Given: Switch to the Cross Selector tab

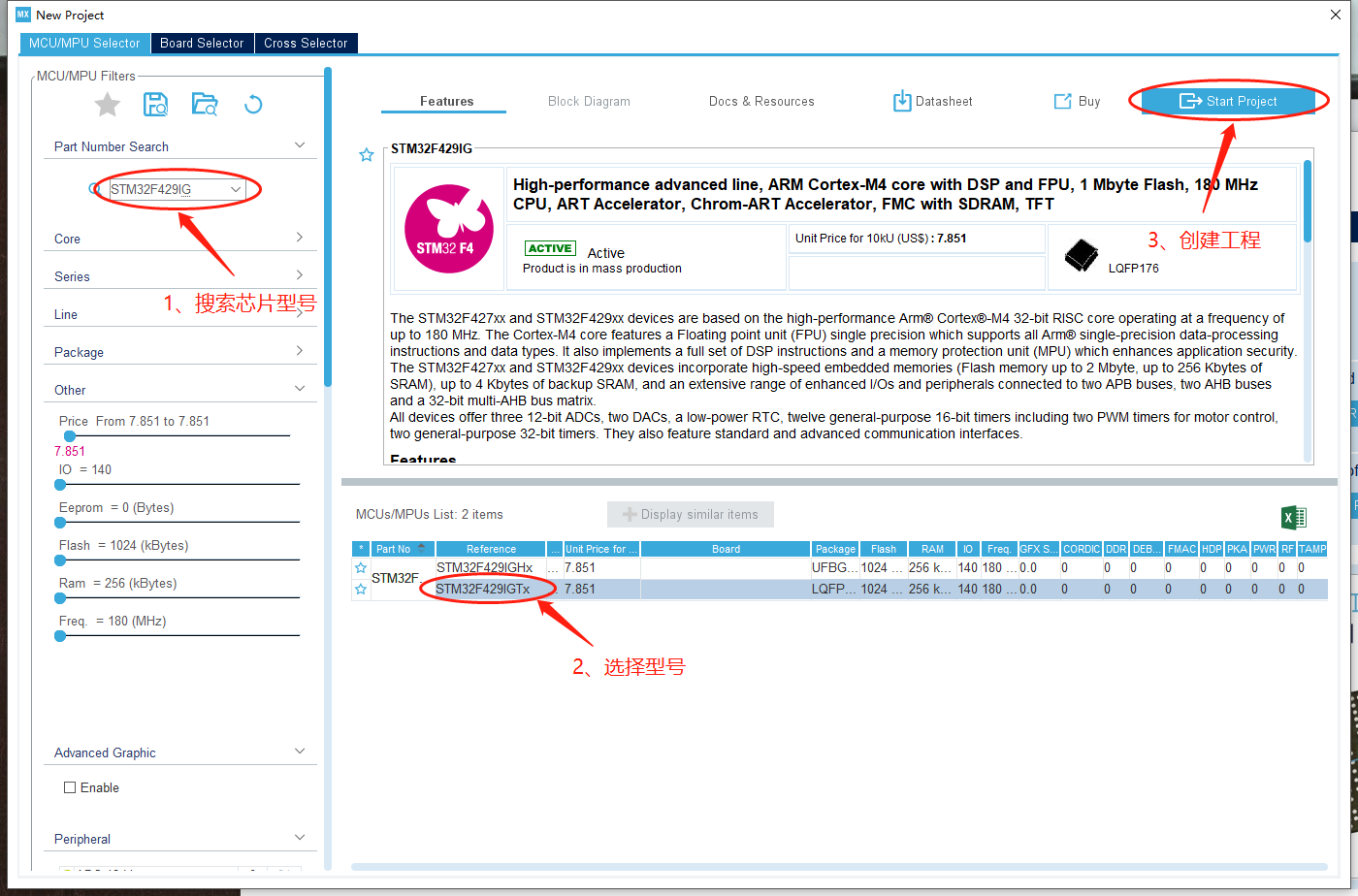Looking at the screenshot, I should [306, 43].
